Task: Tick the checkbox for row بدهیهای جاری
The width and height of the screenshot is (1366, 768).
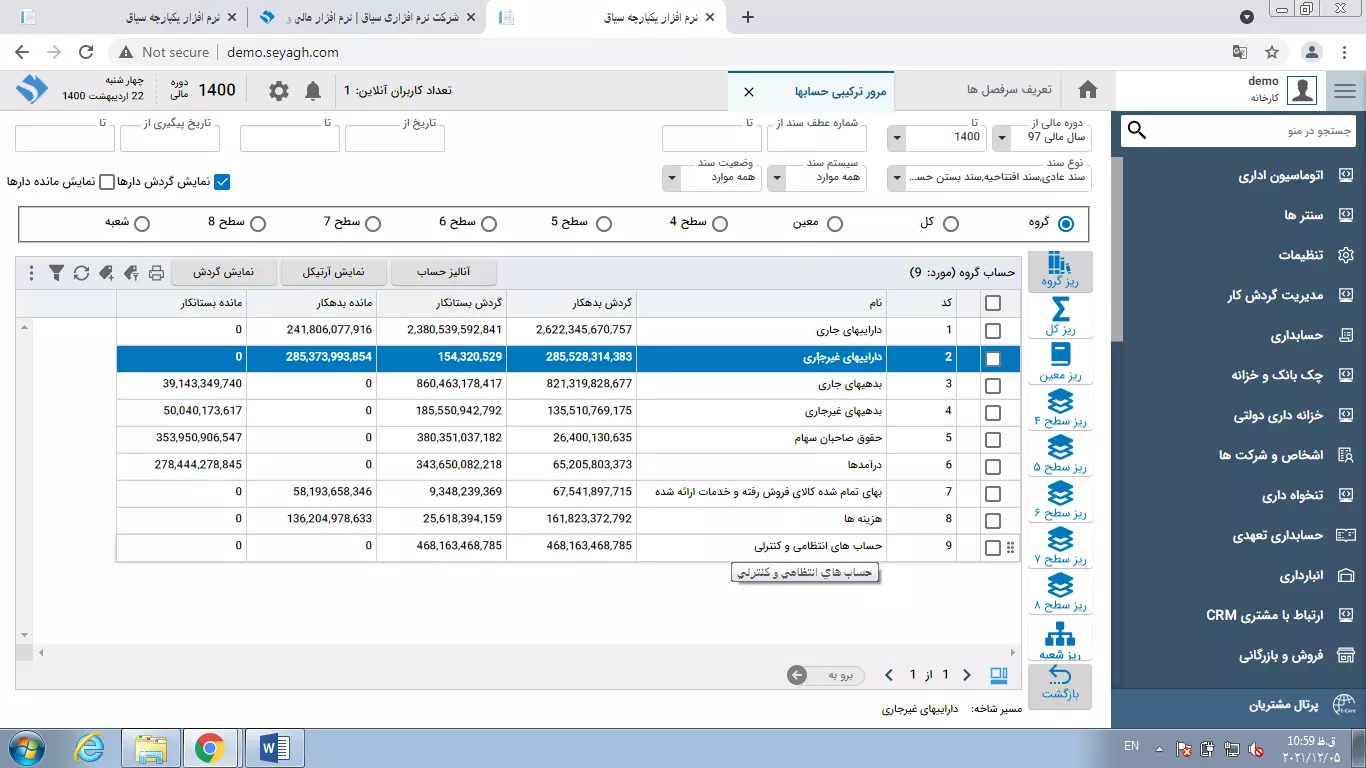Action: coord(992,386)
